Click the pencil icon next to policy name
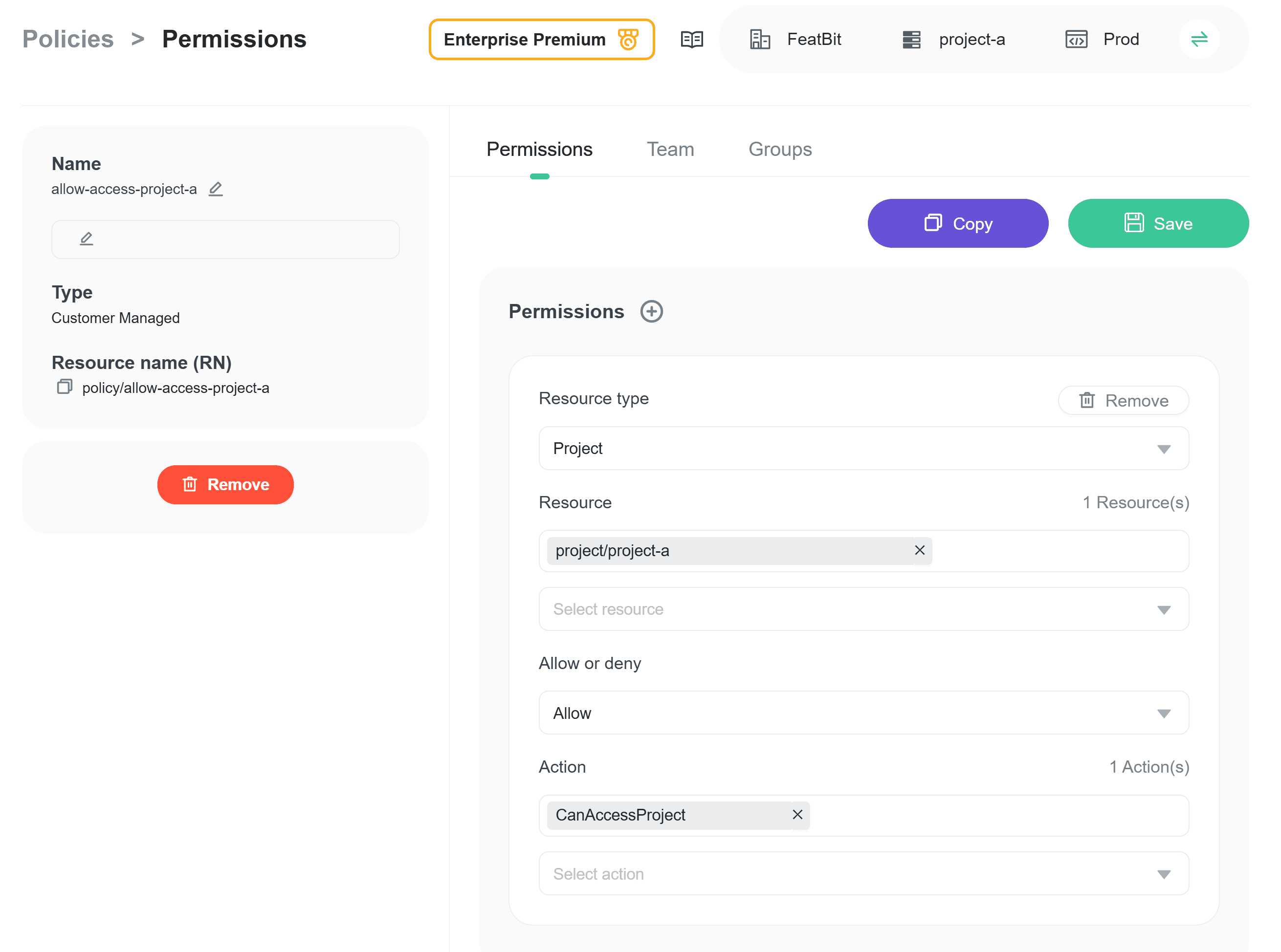The image size is (1281, 952). point(216,189)
